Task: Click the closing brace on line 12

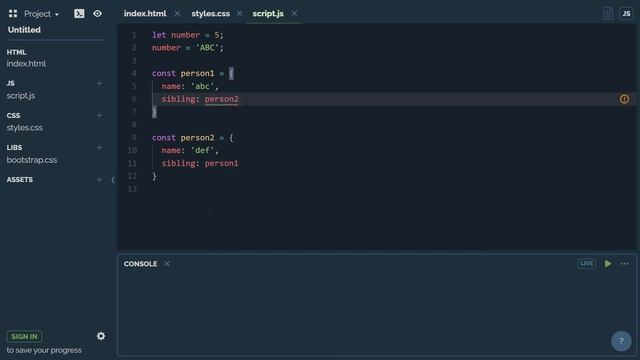Action: (154, 176)
